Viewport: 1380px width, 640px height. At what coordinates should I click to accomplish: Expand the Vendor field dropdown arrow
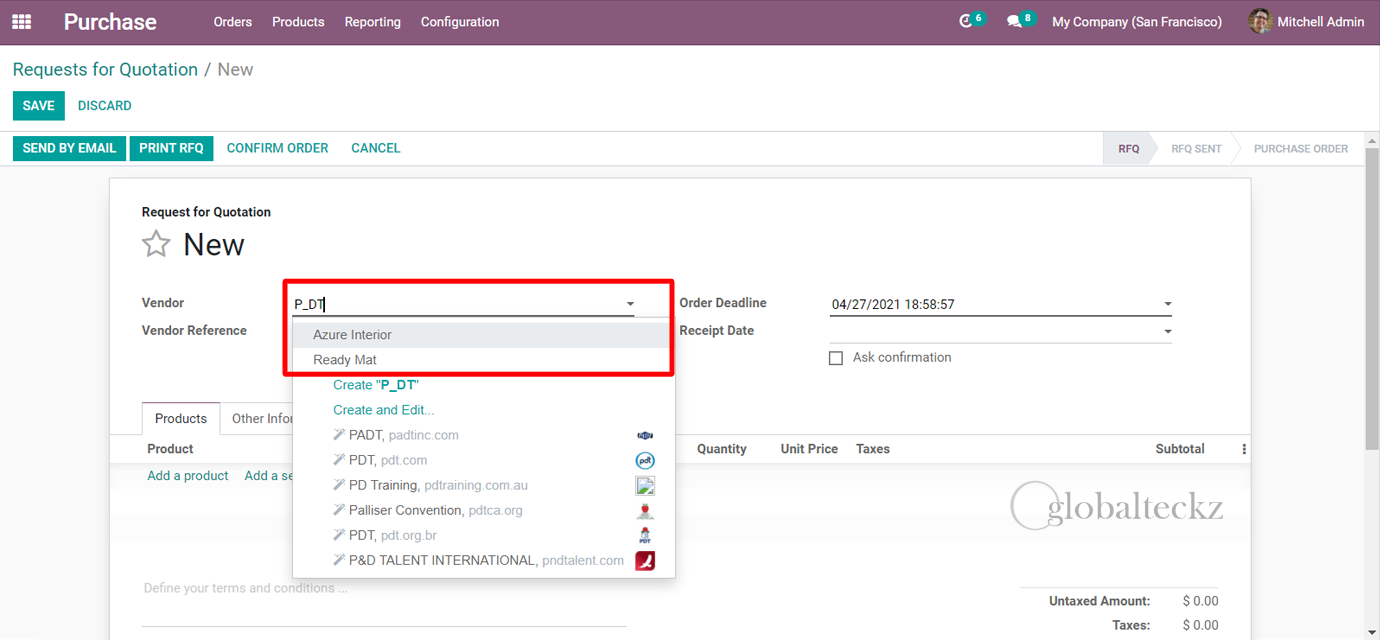pos(630,304)
